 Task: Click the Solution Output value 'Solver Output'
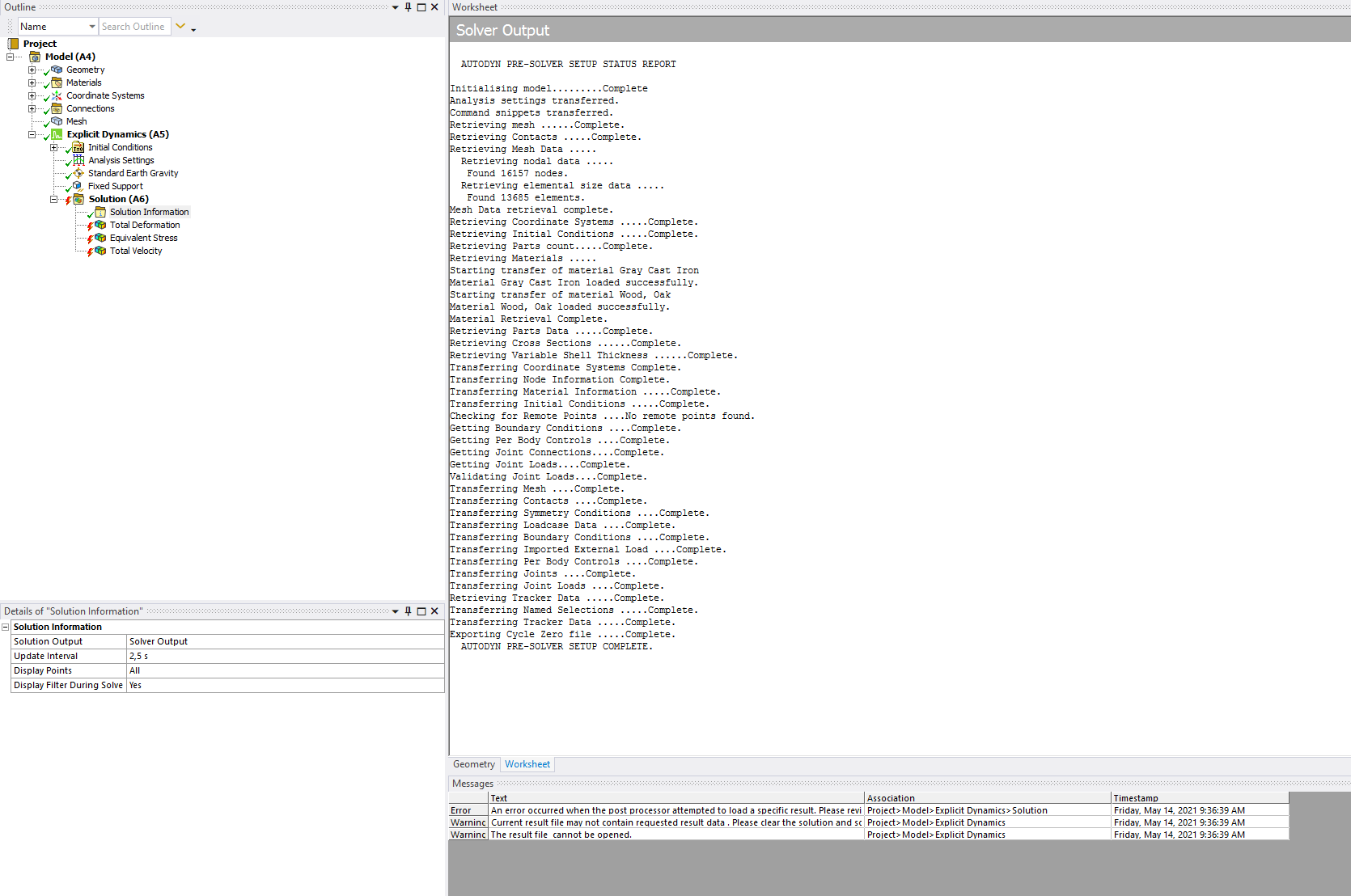point(286,641)
